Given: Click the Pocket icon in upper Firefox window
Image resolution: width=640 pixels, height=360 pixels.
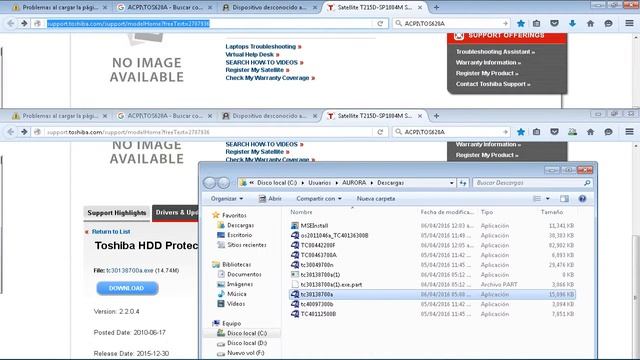Looking at the screenshot, I should (x=554, y=24).
